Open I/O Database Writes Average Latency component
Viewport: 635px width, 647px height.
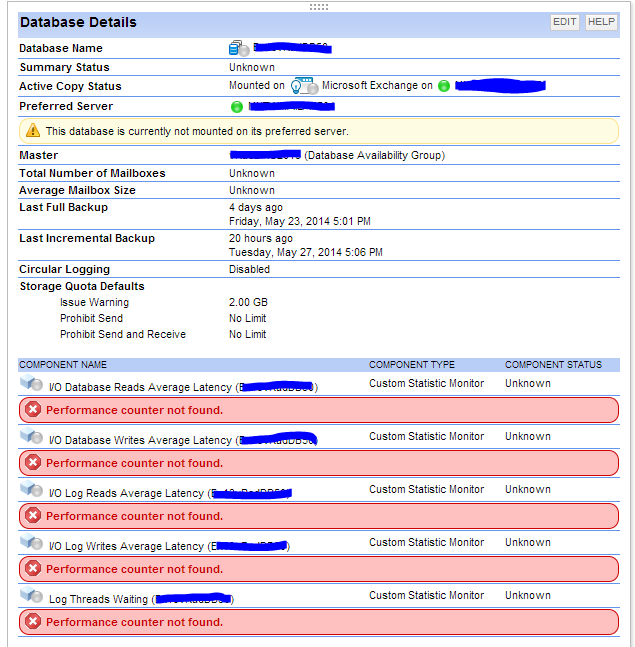click(x=183, y=440)
